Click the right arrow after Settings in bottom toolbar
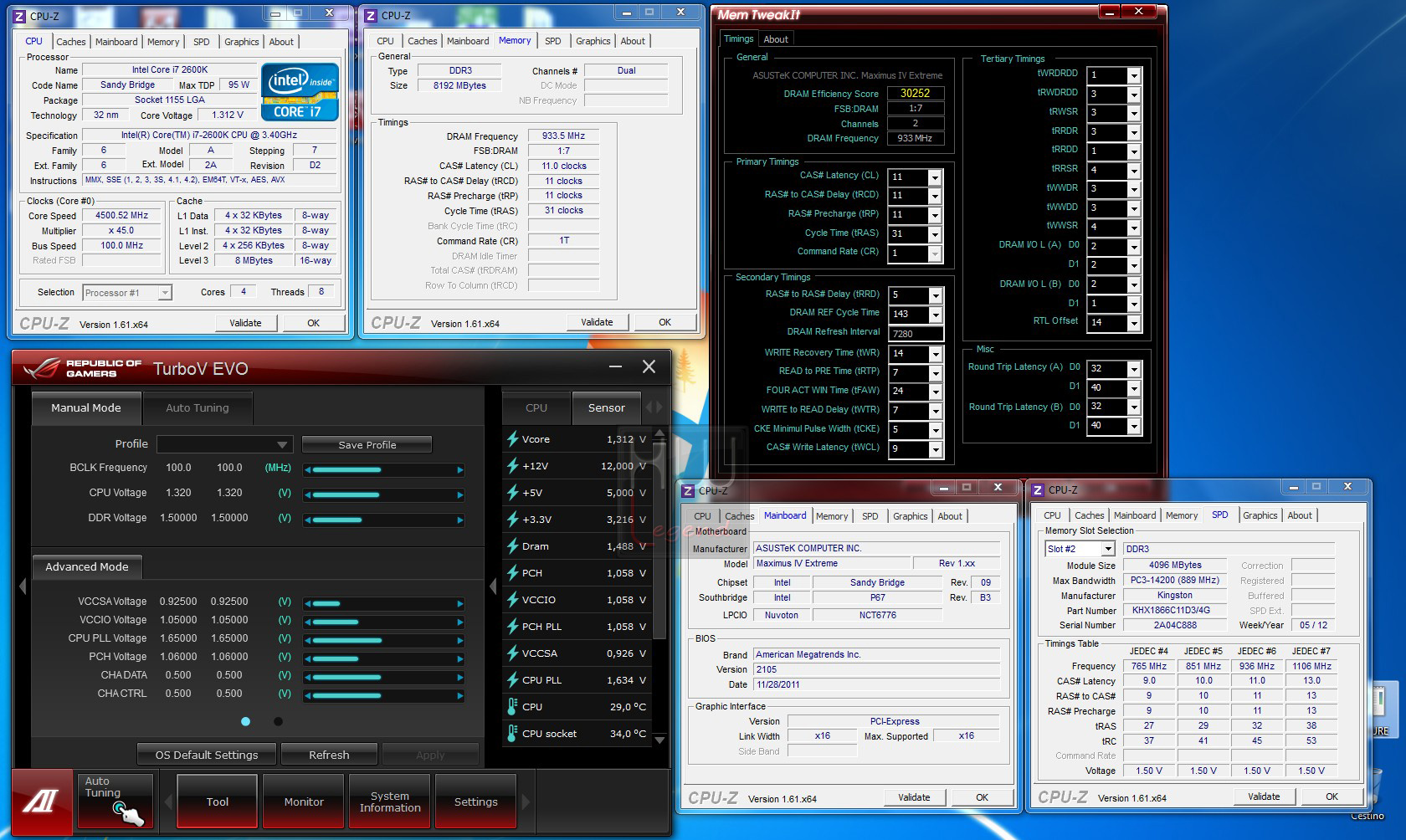The width and height of the screenshot is (1406, 840). (x=526, y=802)
